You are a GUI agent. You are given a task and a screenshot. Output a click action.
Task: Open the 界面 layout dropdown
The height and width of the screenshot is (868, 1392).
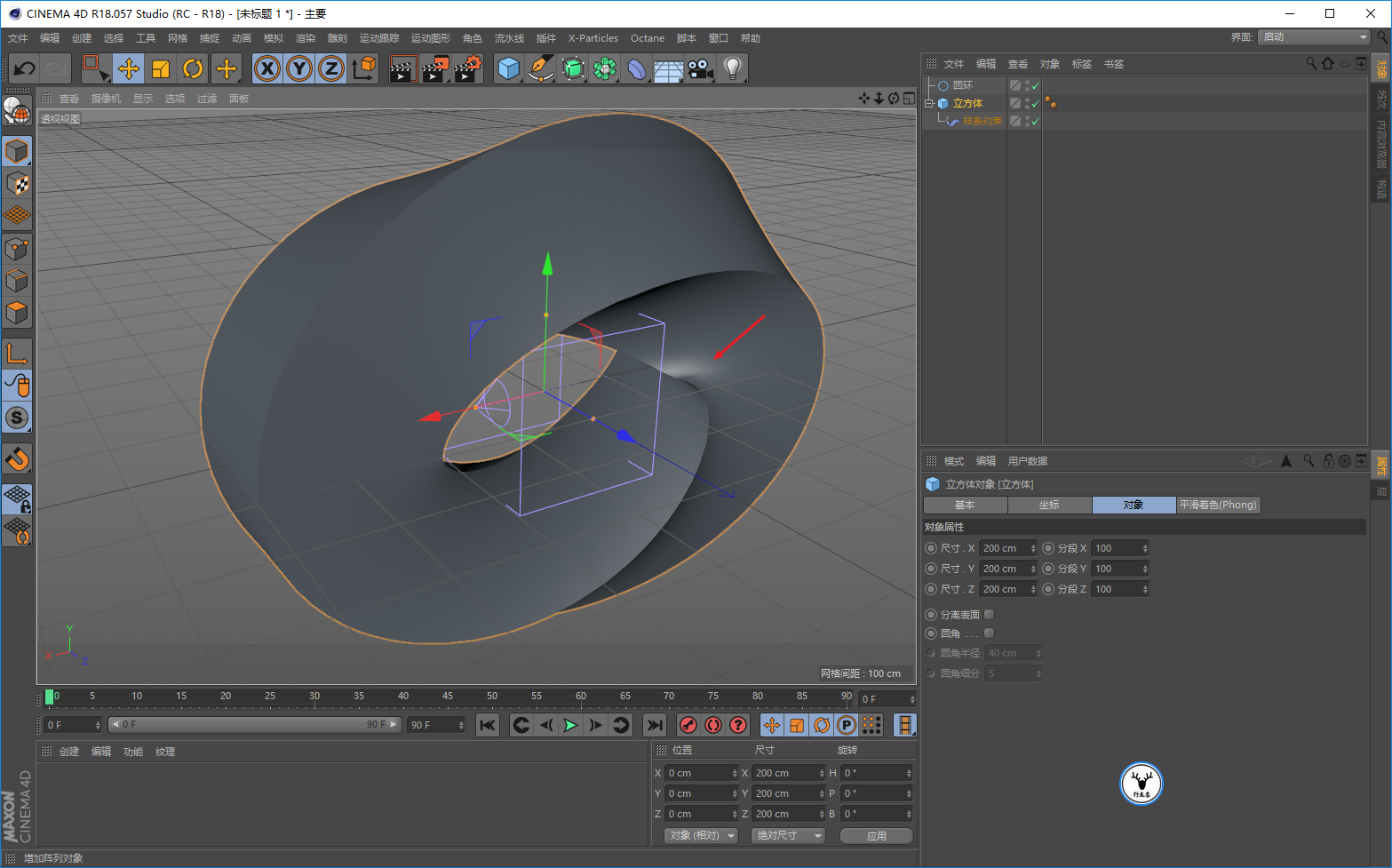click(1315, 37)
